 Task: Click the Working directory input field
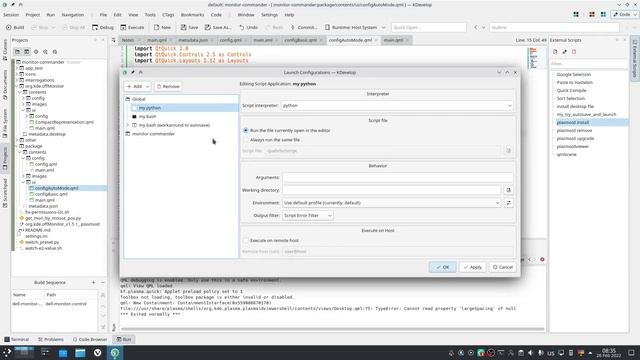[391, 190]
